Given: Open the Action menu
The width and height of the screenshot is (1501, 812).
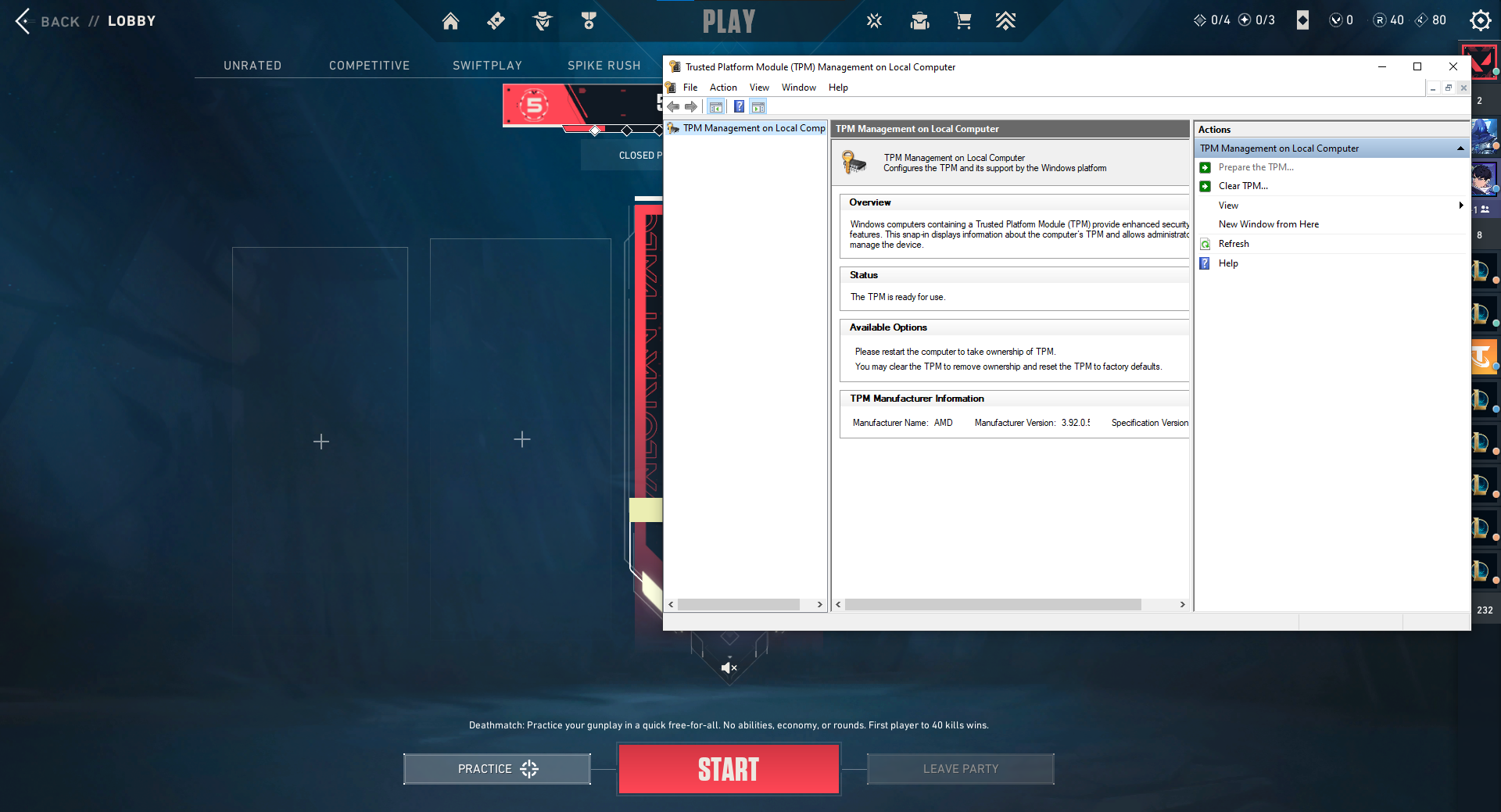Looking at the screenshot, I should pos(723,88).
